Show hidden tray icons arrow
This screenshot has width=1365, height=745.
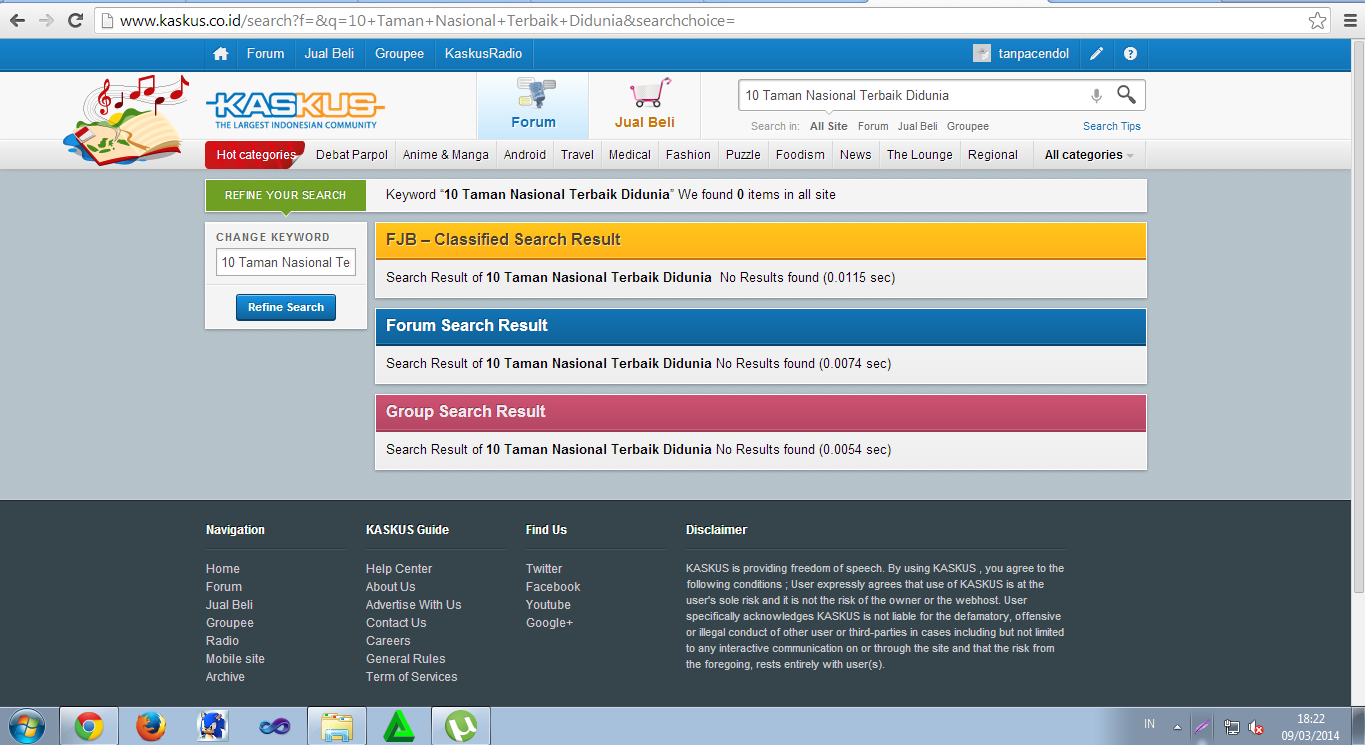click(x=1177, y=727)
